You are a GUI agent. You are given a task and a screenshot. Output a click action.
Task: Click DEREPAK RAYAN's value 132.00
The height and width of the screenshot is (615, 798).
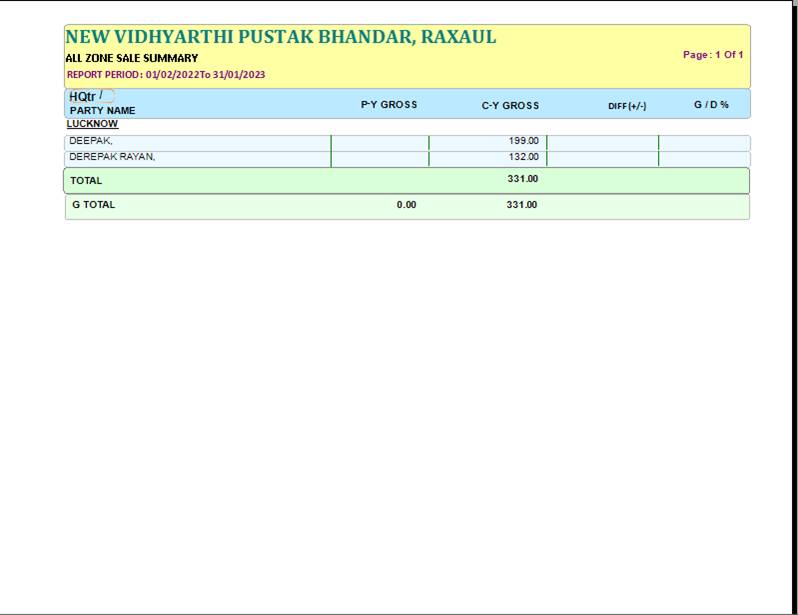[x=523, y=157]
